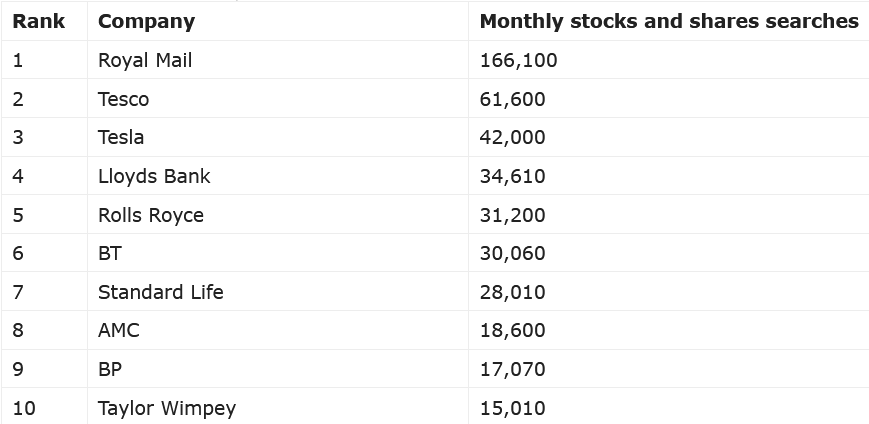
Task: Click the BP company cell
Action: [x=110, y=369]
